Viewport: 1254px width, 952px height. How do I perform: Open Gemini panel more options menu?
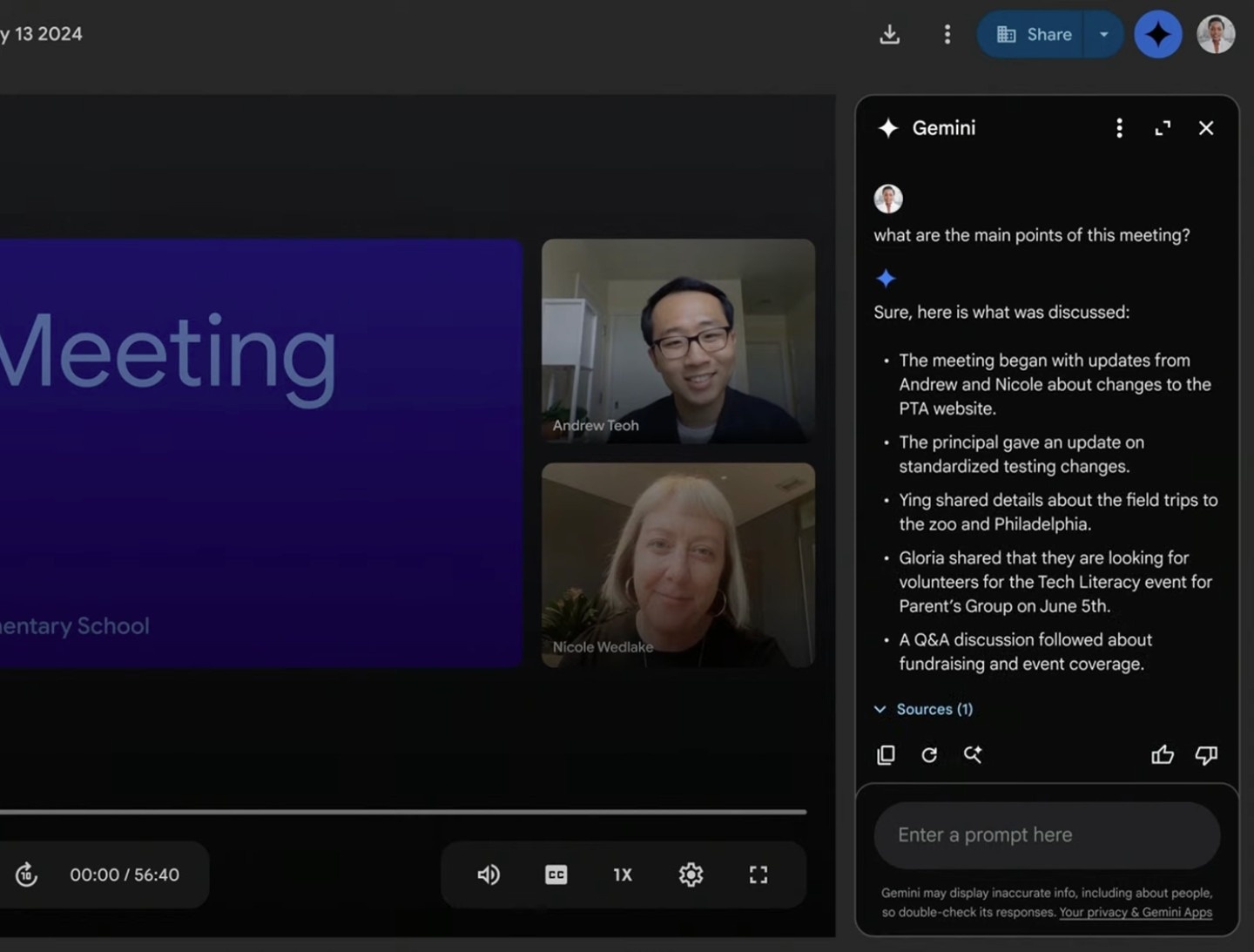point(1119,129)
